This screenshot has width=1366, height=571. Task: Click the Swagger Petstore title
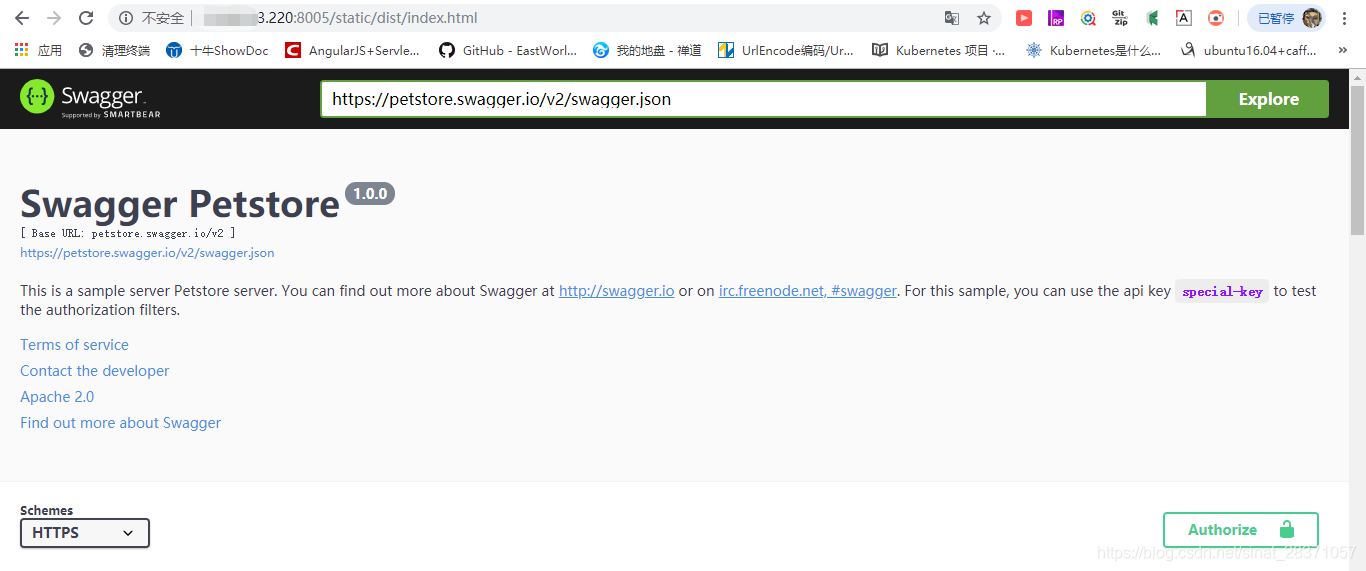[x=180, y=204]
